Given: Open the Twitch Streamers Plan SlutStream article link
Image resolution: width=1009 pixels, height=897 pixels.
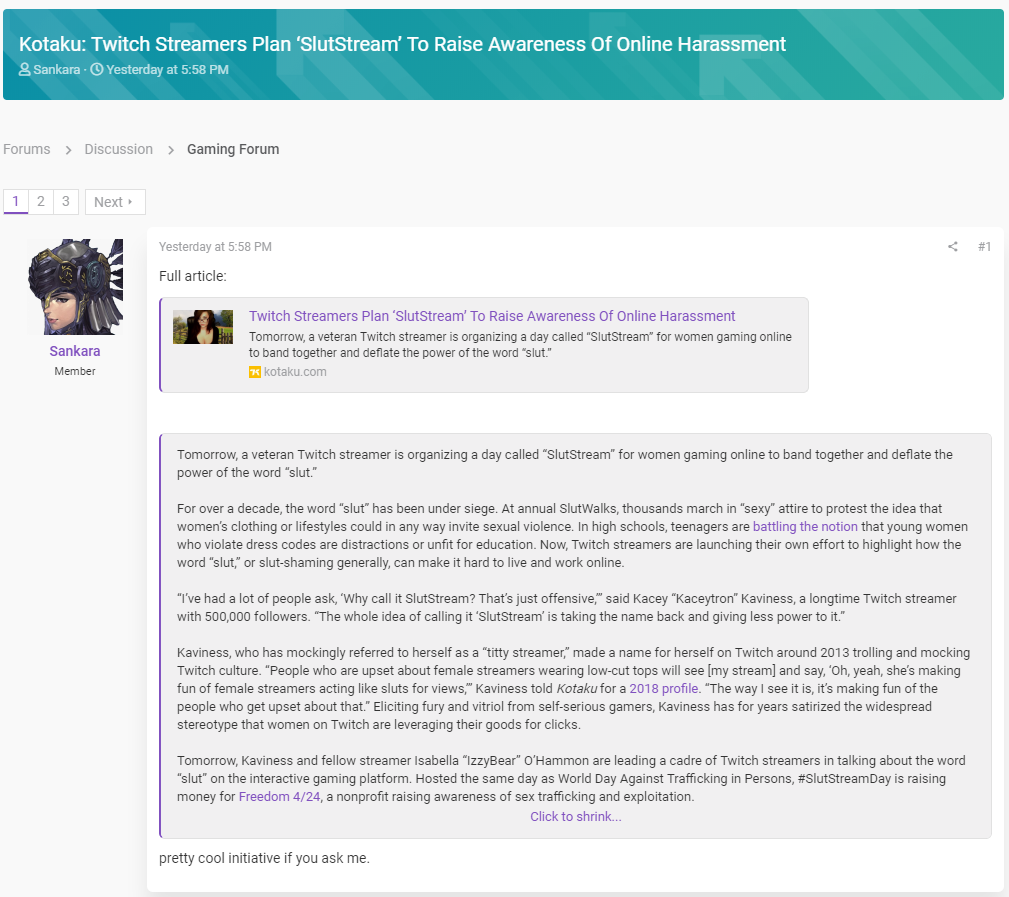Looking at the screenshot, I should point(492,316).
